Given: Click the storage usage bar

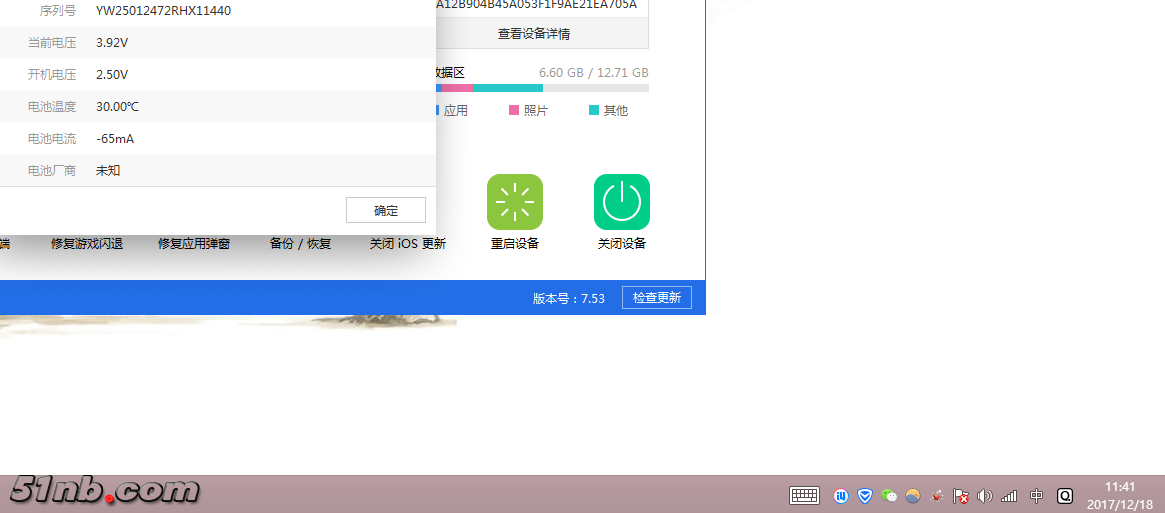Looking at the screenshot, I should tap(541, 88).
